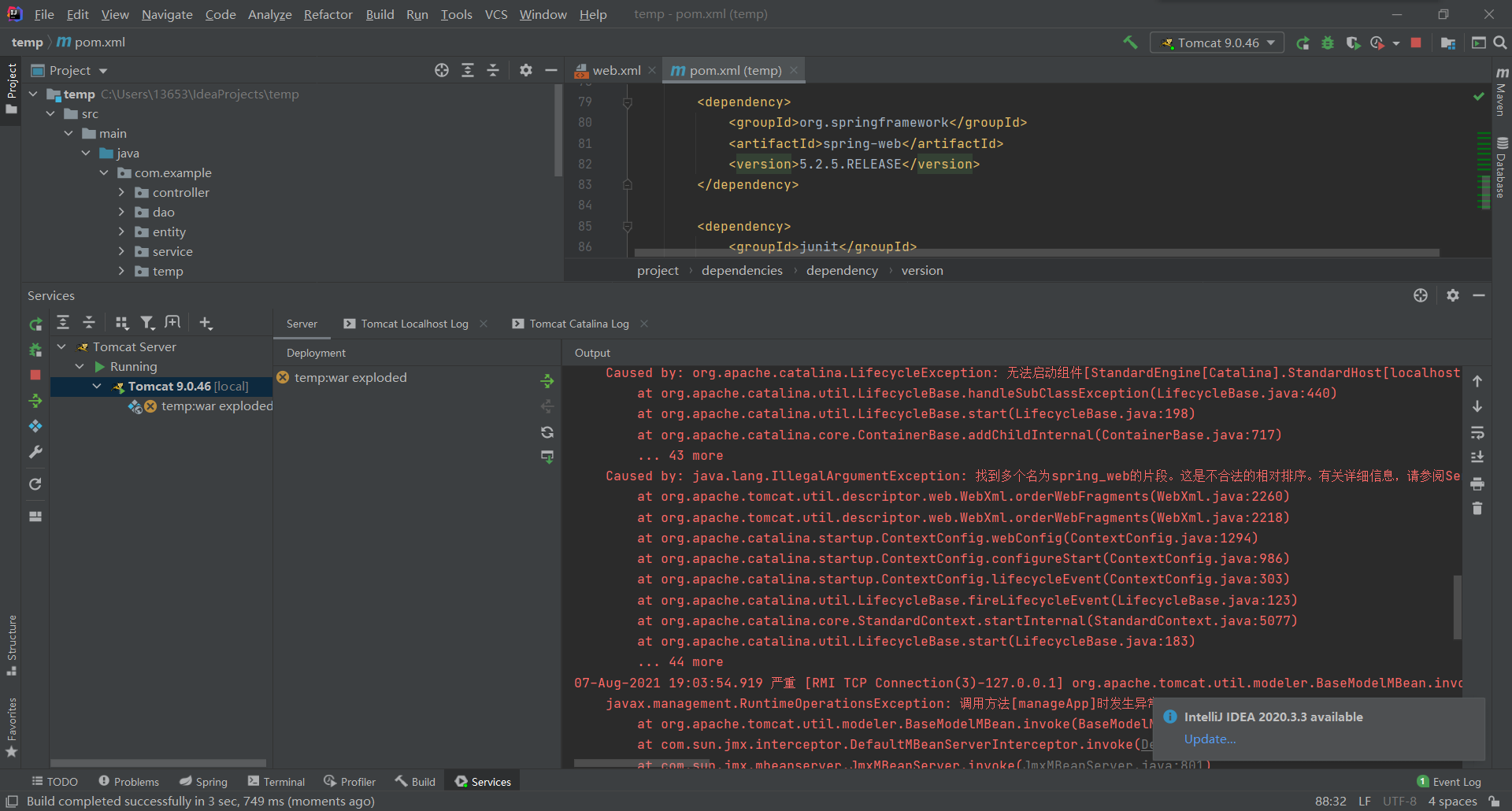Switch to the Tomcat Catalina Log tab
1512x811 pixels.
579,324
